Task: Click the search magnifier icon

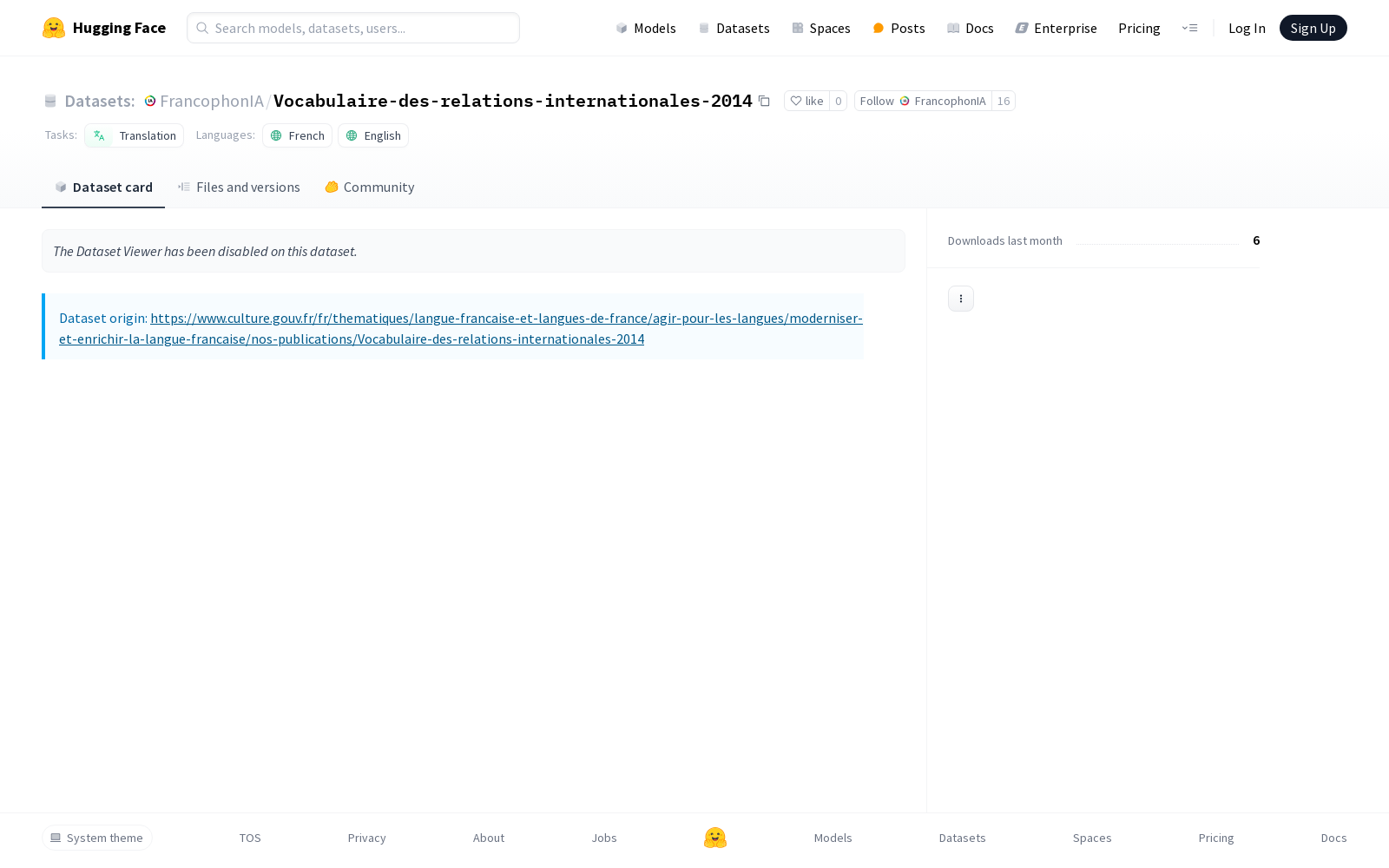Action: click(202, 28)
